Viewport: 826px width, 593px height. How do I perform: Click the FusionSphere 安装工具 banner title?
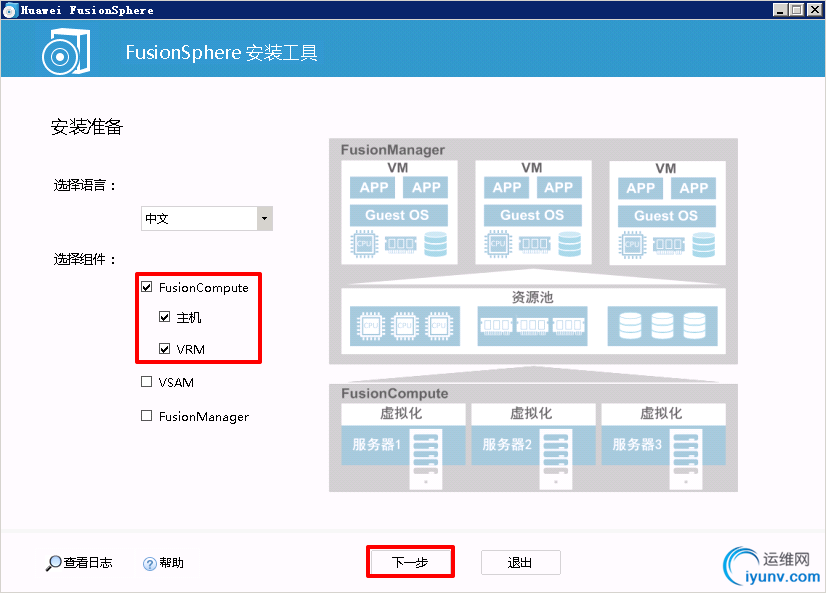[221, 53]
